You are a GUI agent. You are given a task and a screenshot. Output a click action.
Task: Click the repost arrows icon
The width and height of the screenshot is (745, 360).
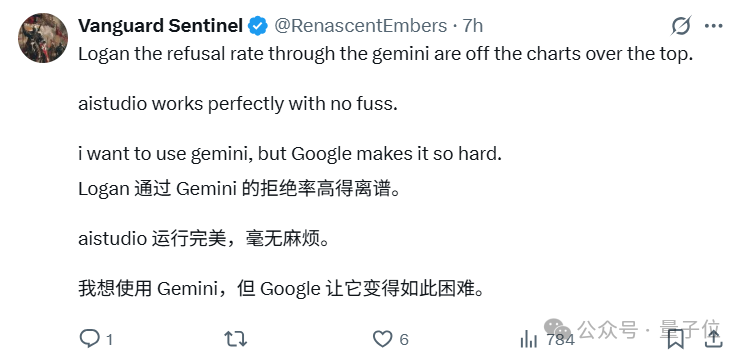[x=236, y=339]
